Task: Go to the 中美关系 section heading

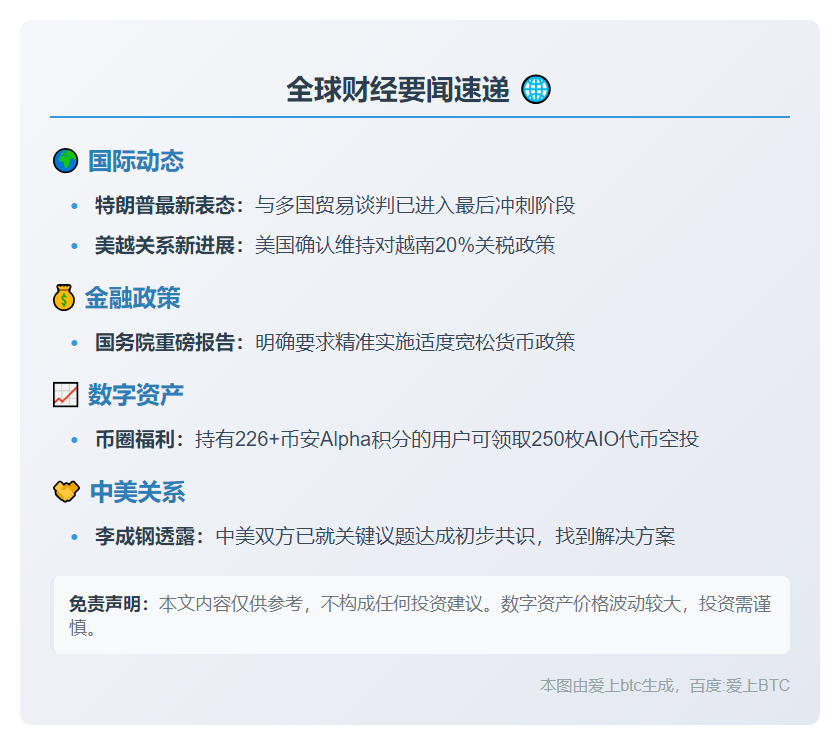Action: (137, 492)
